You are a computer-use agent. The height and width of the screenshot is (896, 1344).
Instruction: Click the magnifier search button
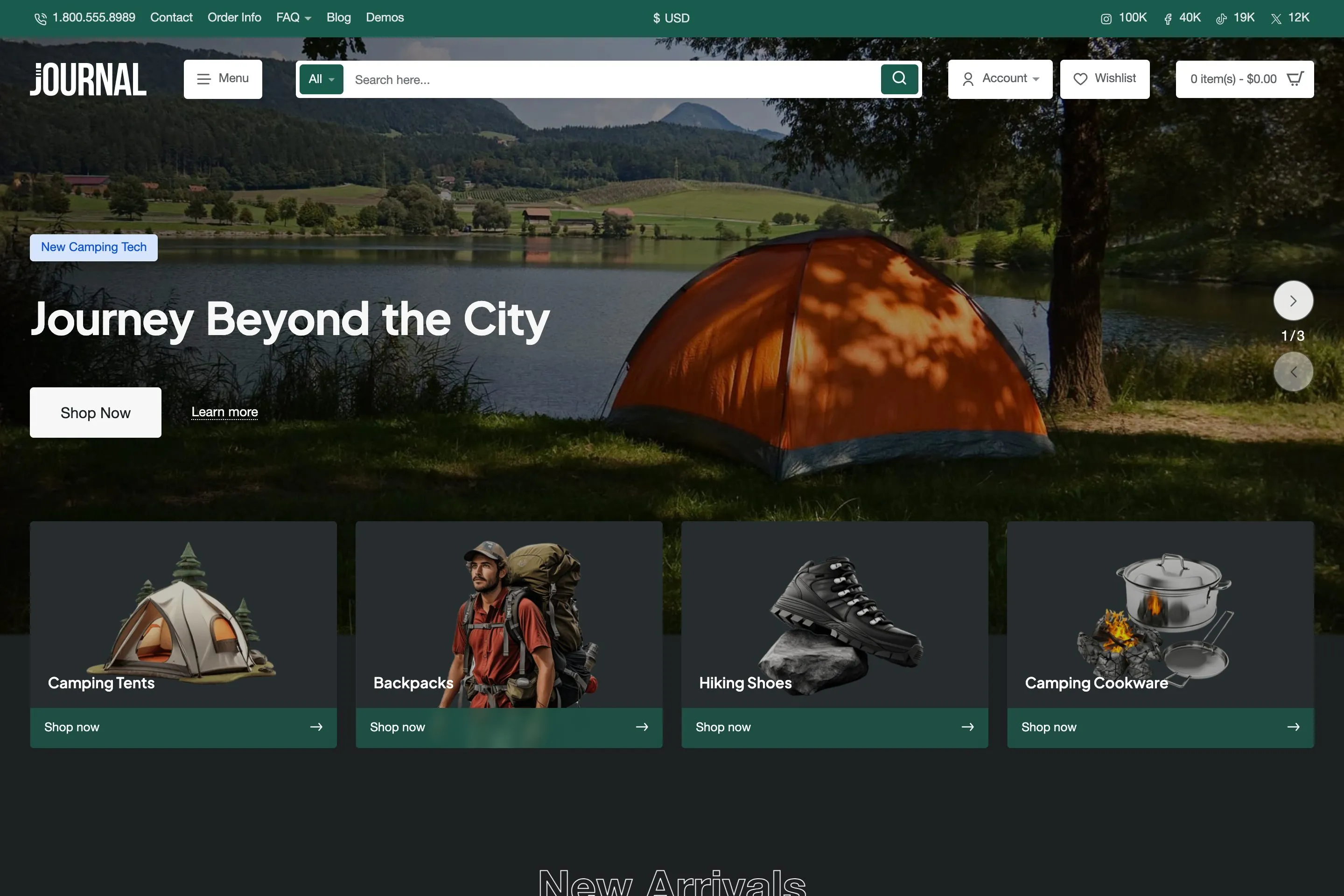click(x=899, y=79)
